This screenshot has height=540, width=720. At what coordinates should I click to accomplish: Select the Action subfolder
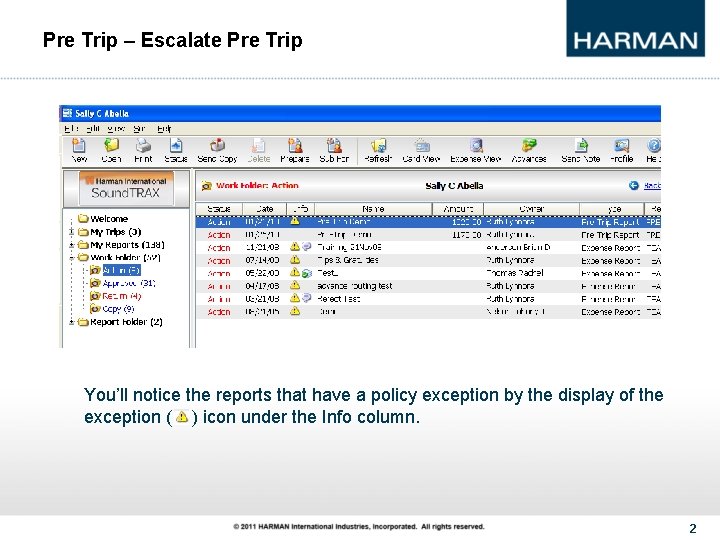pos(121,270)
